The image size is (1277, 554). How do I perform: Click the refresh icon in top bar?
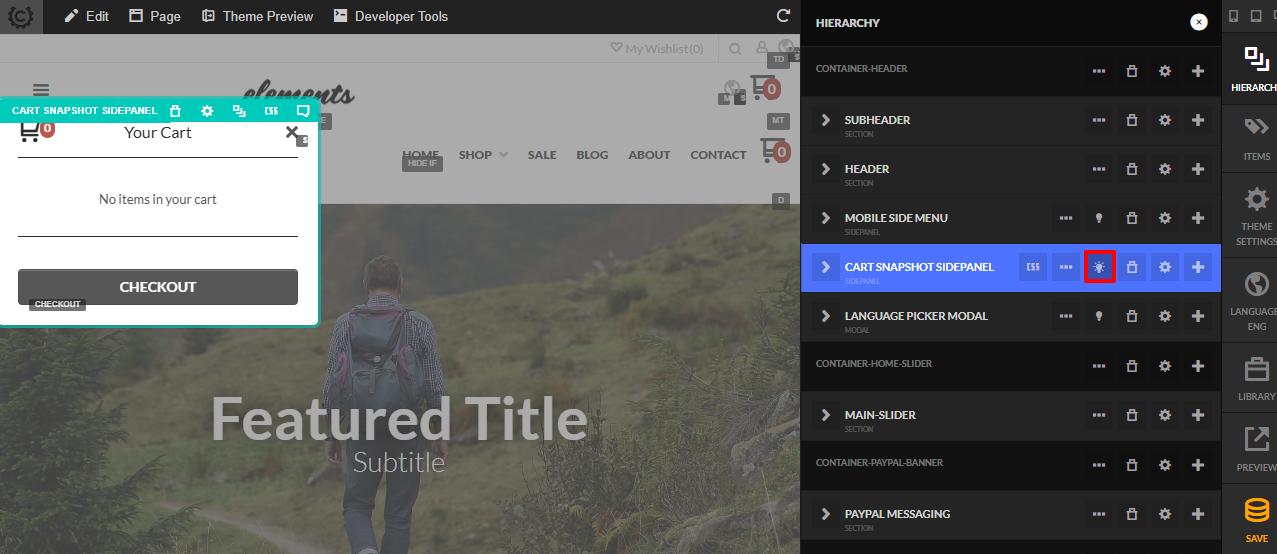[783, 16]
